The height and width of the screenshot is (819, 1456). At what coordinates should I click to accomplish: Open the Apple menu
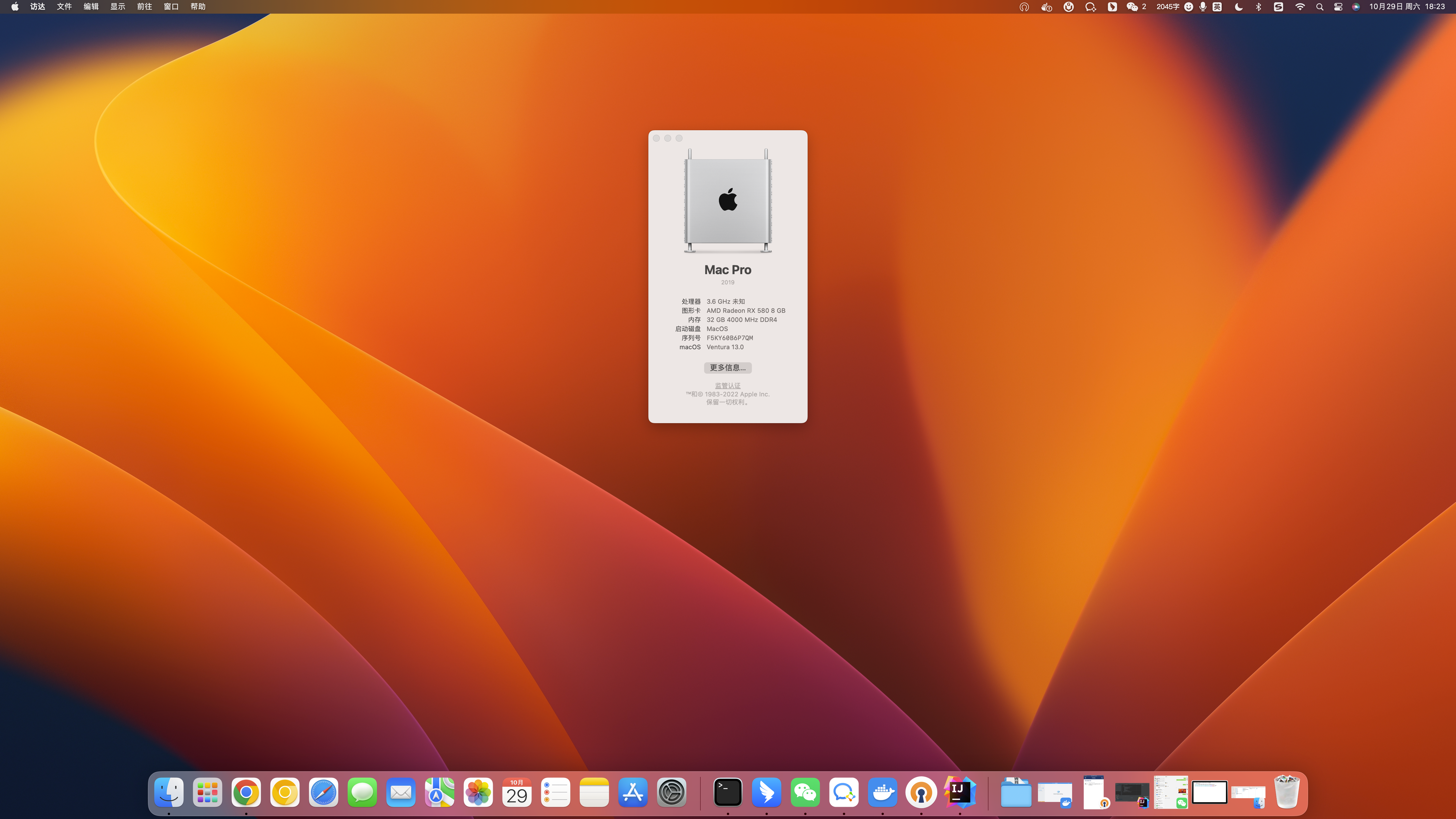pos(15,7)
